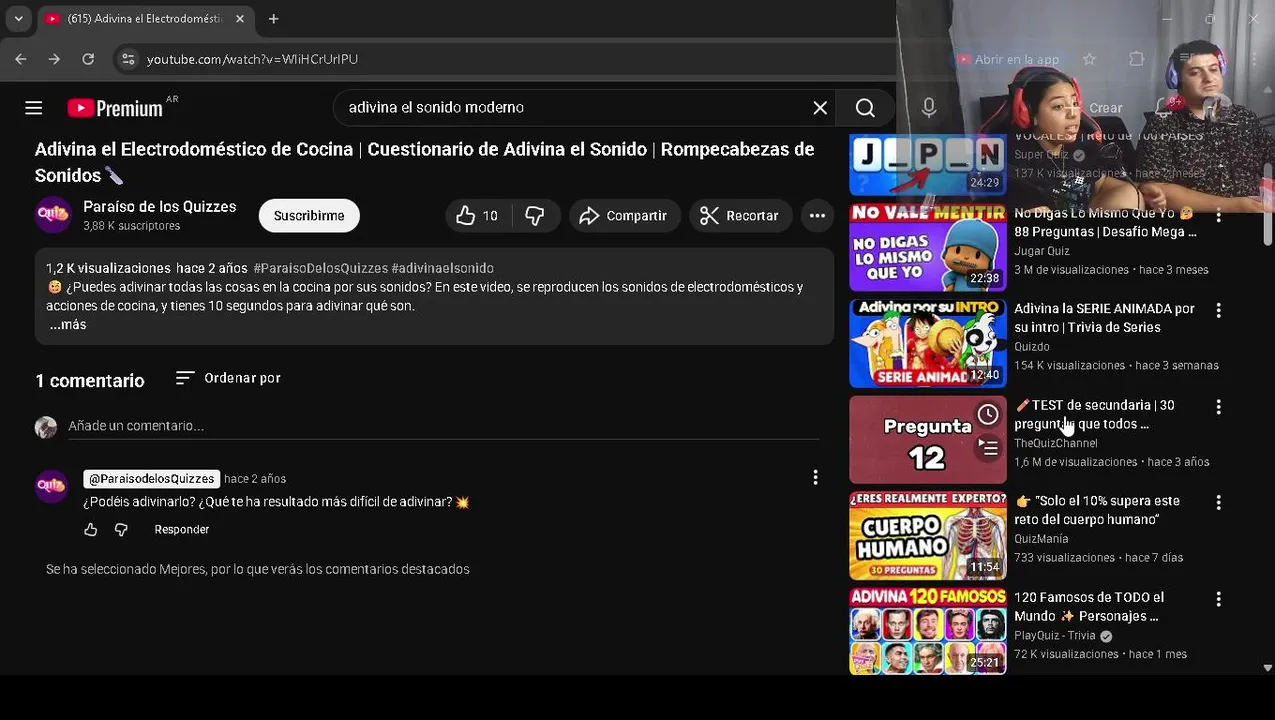Image resolution: width=1275 pixels, height=720 pixels.
Task: Open the #ParaisoDelosQuizzes hashtag
Action: (x=320, y=268)
